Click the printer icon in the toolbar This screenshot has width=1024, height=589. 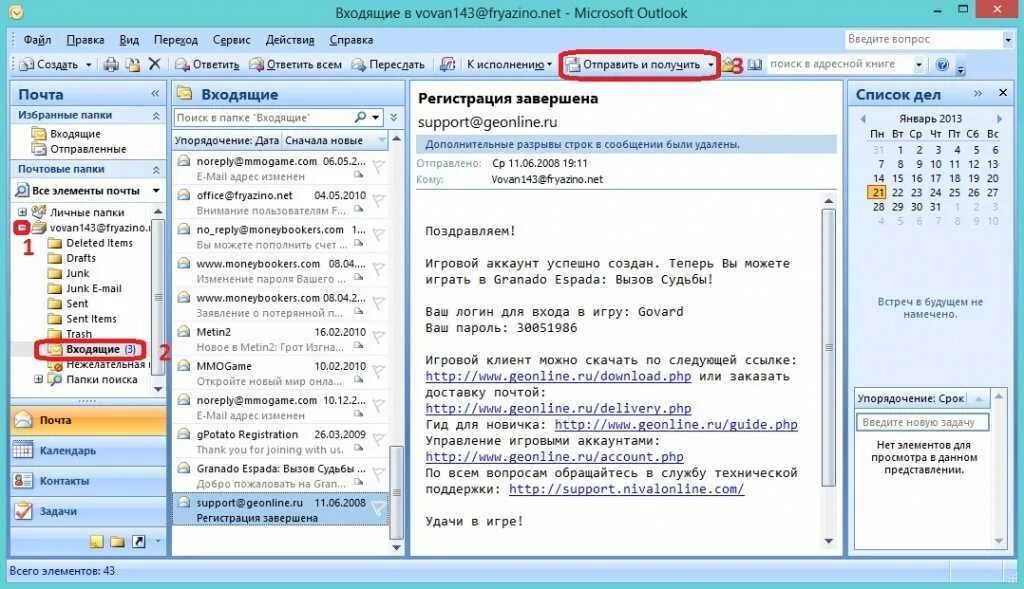pyautogui.click(x=112, y=64)
